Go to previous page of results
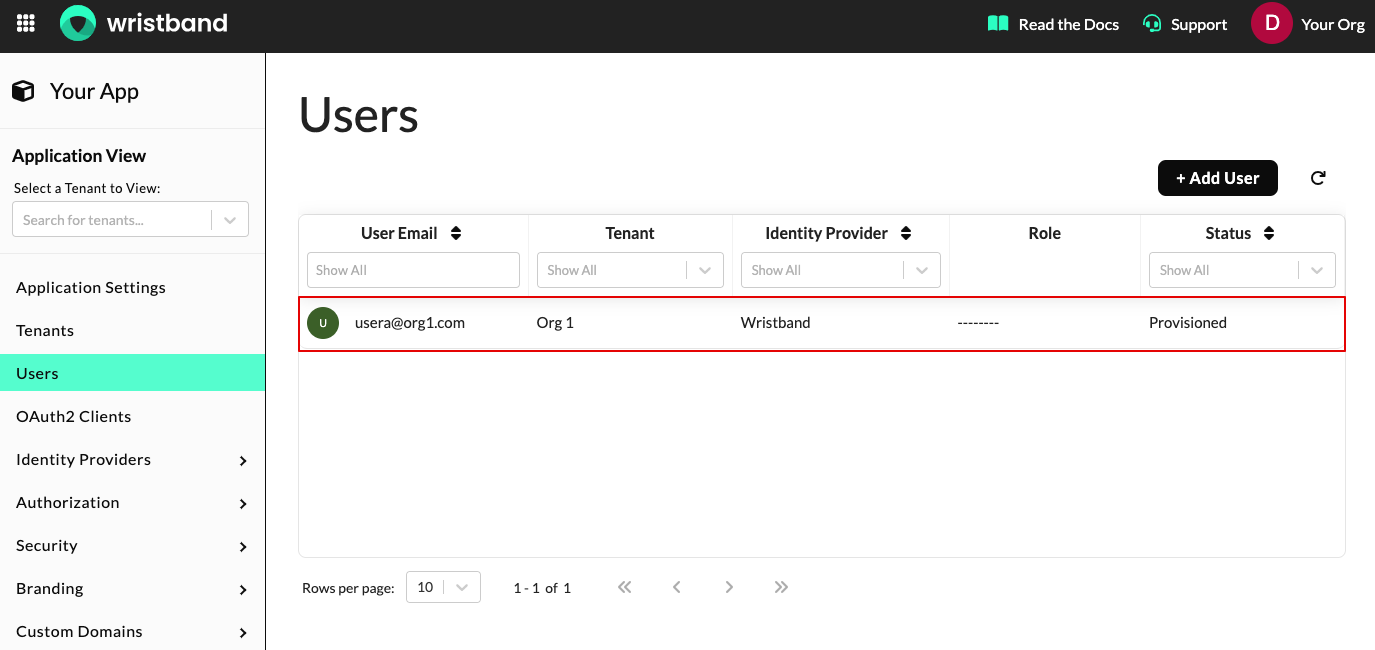The image size is (1375, 650). click(x=677, y=587)
